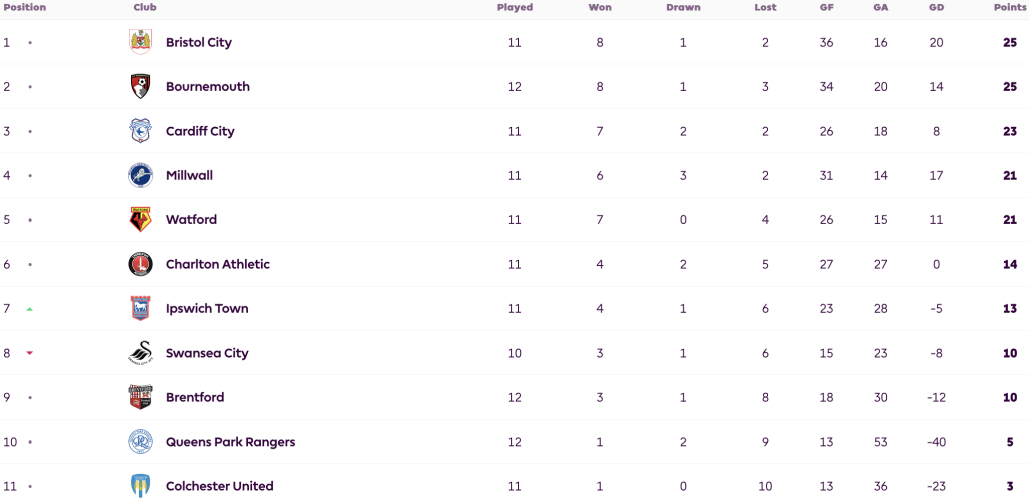Viewport: 1029px width, 500px height.
Task: Open the Queens Park Rangers team link
Action: pos(230,442)
